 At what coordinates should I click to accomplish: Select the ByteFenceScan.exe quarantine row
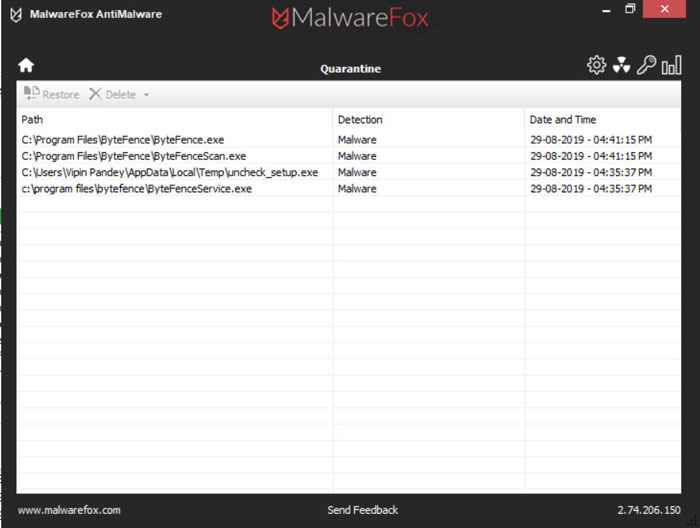tap(133, 156)
